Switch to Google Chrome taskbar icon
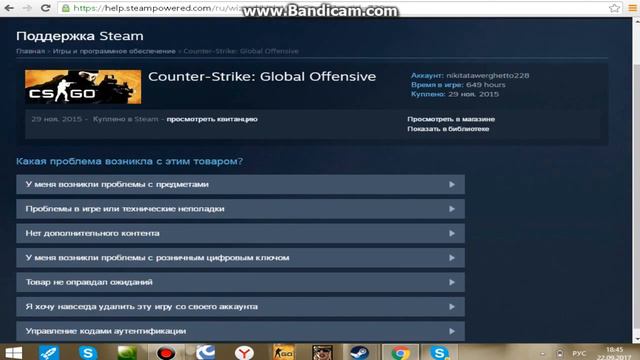Screen dimensions: 640x360 click(400, 353)
